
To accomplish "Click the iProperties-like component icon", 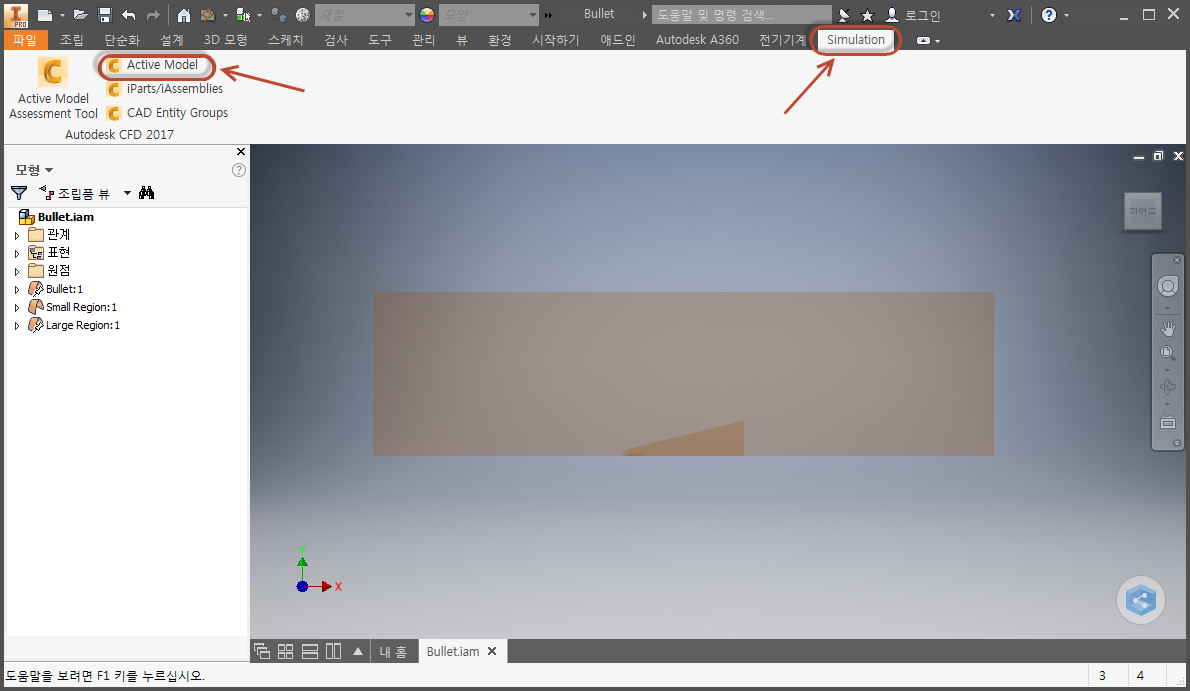I will pos(279,14).
